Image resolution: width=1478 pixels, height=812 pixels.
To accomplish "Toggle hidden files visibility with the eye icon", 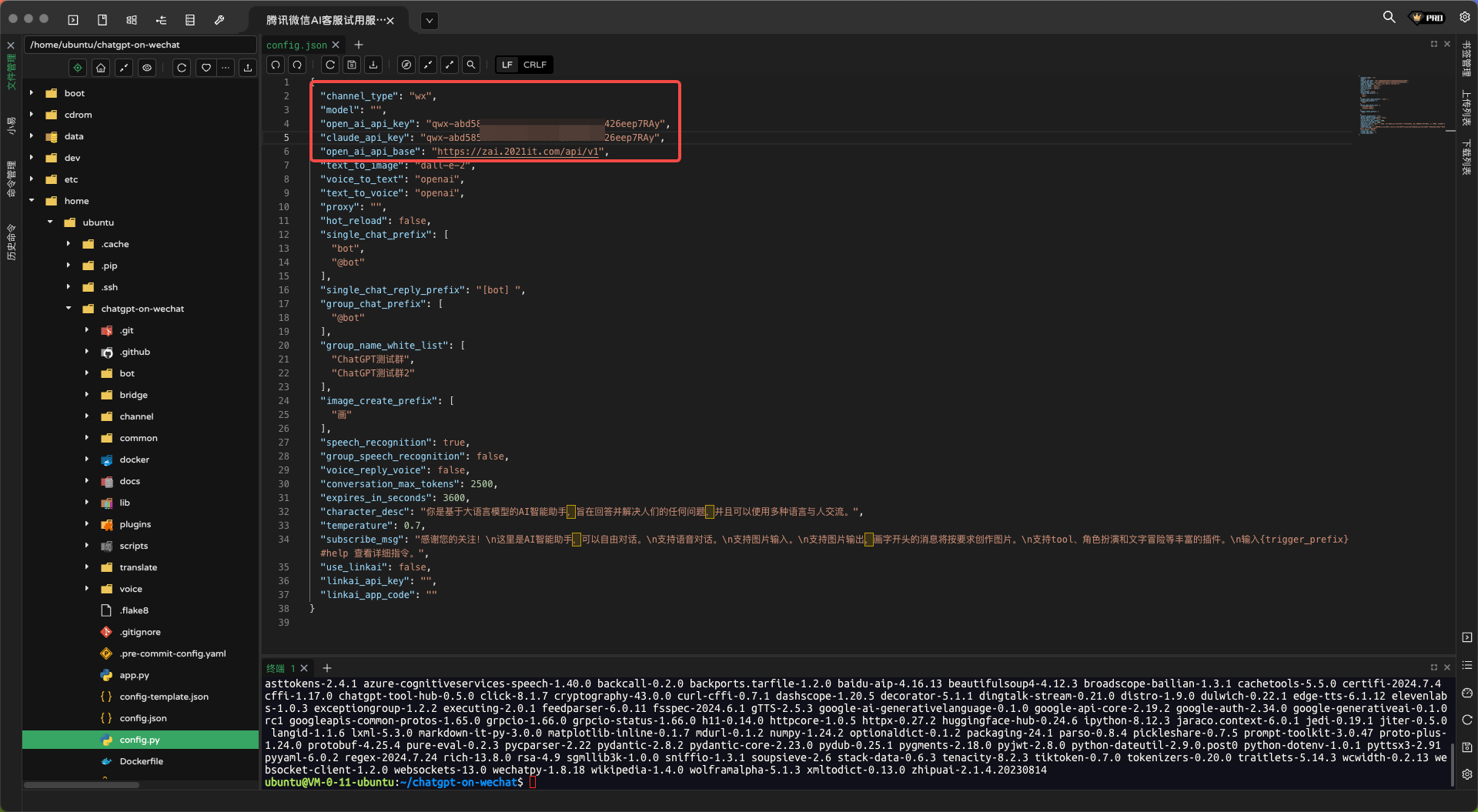I will [147, 68].
